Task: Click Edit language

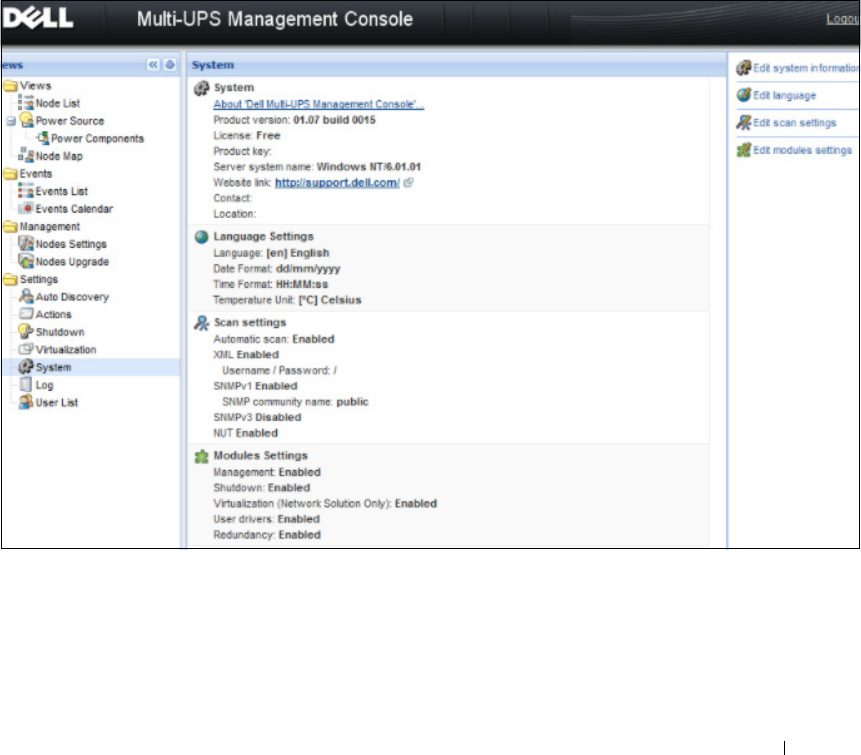Action: (784, 95)
